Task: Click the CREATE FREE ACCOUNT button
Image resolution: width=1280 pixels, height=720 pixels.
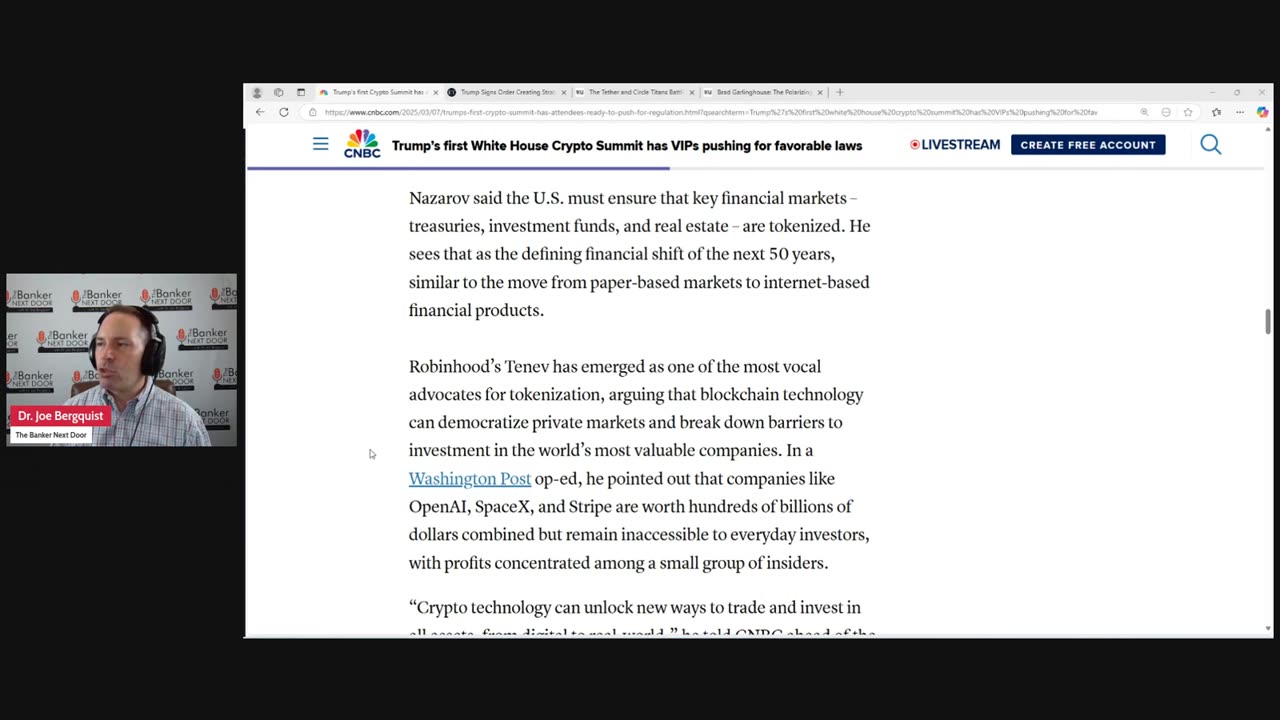Action: [1088, 145]
